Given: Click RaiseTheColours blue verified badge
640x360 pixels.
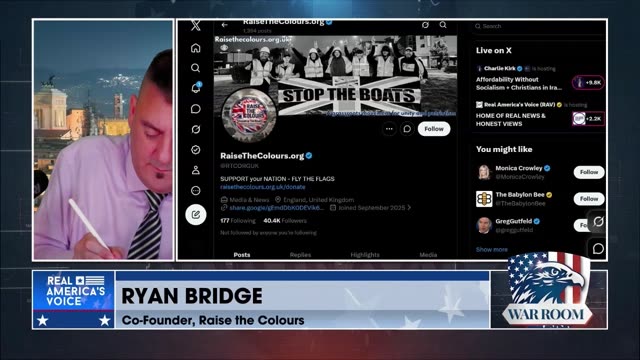Looking at the screenshot, I should pyautogui.click(x=309, y=156).
